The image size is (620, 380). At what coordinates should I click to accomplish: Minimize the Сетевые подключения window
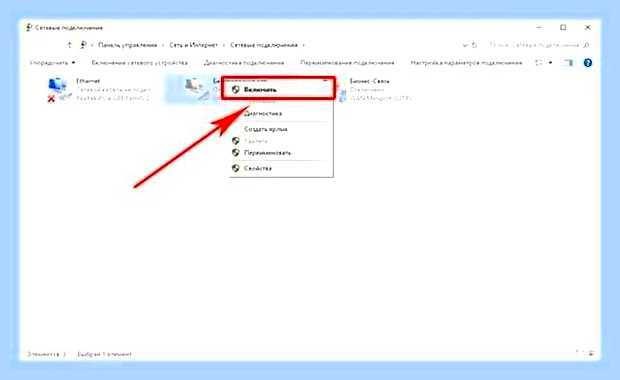[x=539, y=27]
